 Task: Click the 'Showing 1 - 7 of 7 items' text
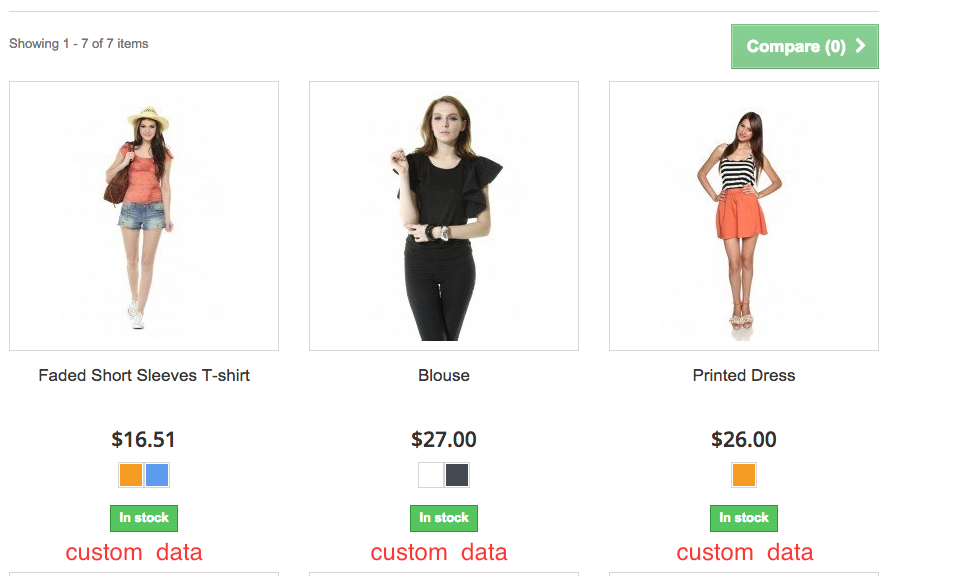(x=79, y=44)
